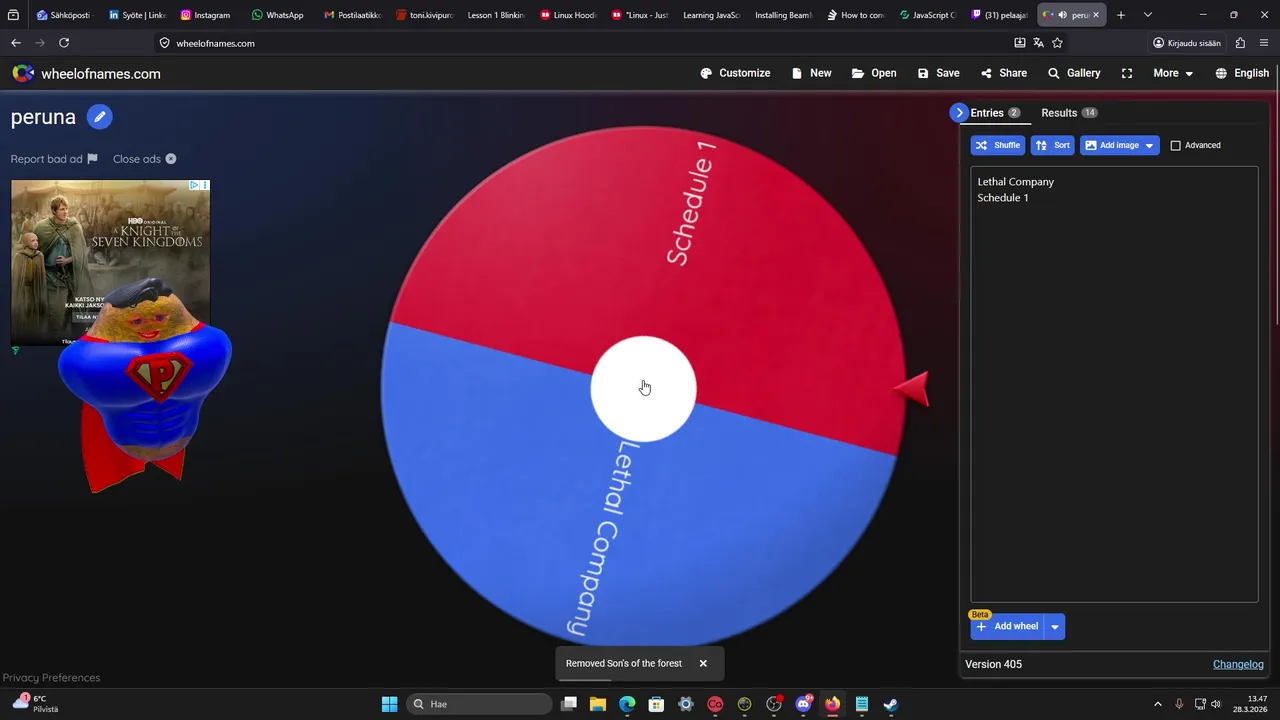Open the Customize palette menu
Viewport: 1280px width, 720px height.
pos(735,73)
